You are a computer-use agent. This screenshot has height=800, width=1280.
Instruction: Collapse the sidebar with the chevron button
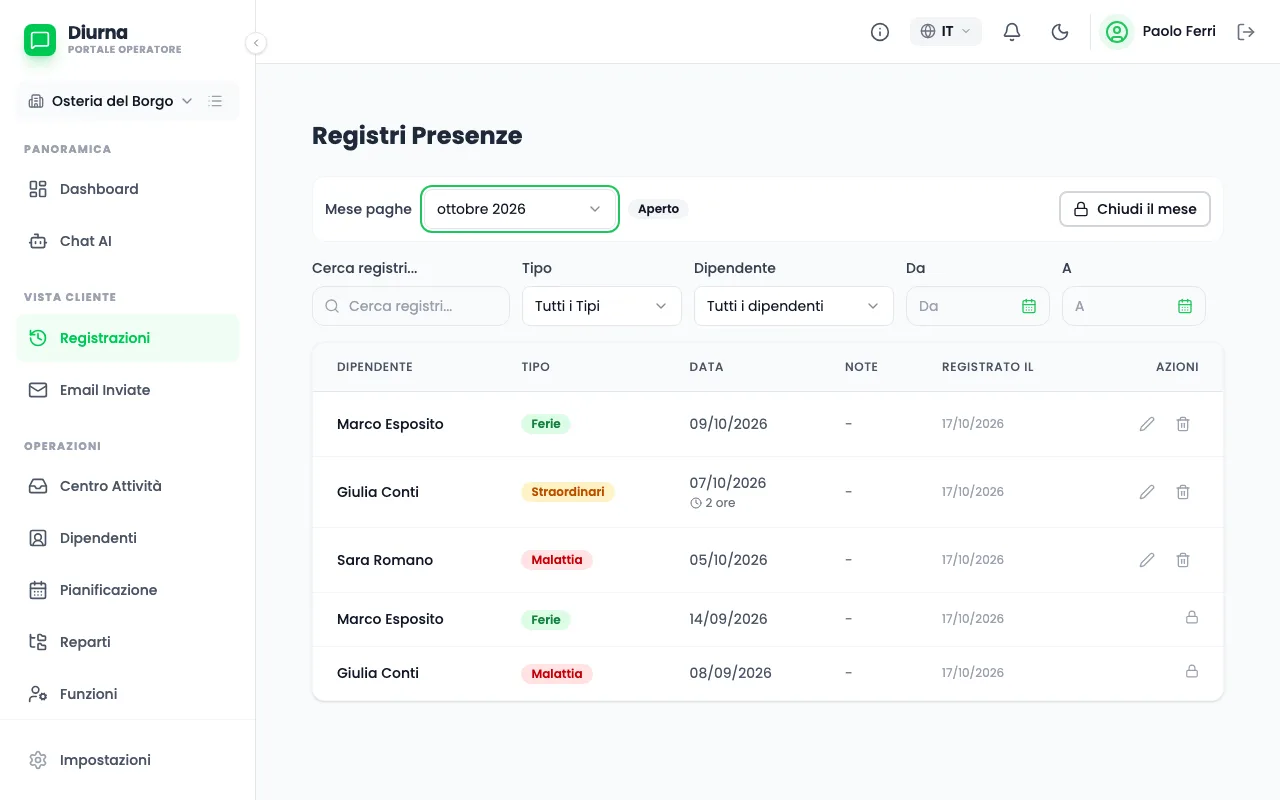click(256, 43)
